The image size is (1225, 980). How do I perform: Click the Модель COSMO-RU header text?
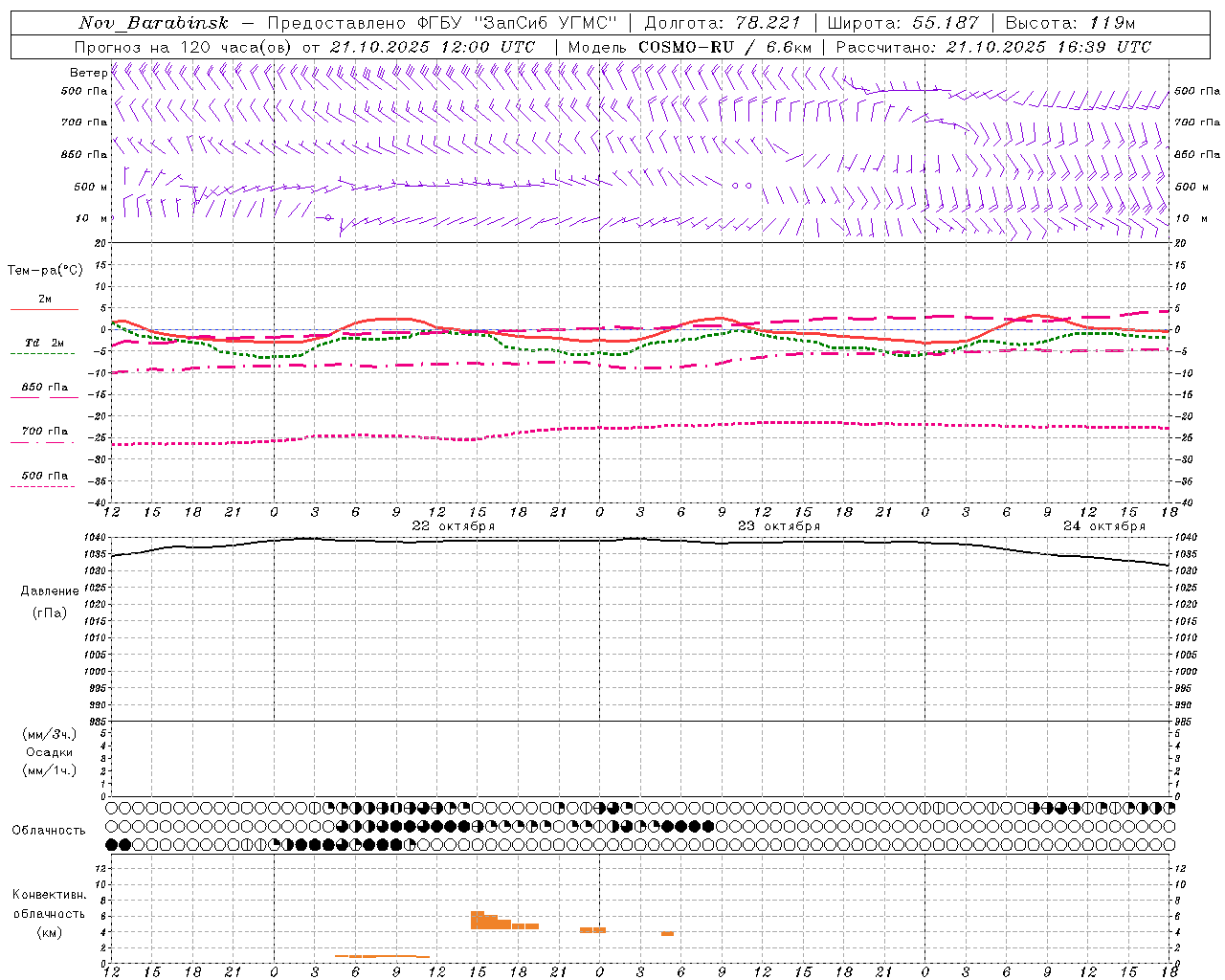pos(690,47)
